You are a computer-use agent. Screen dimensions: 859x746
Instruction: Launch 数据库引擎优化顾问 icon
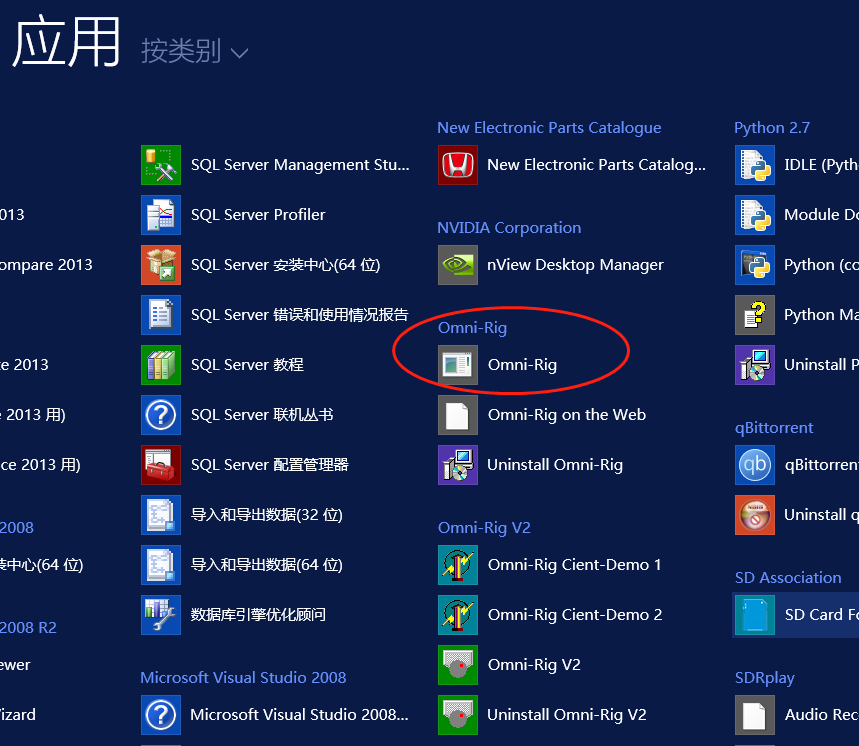(x=161, y=615)
